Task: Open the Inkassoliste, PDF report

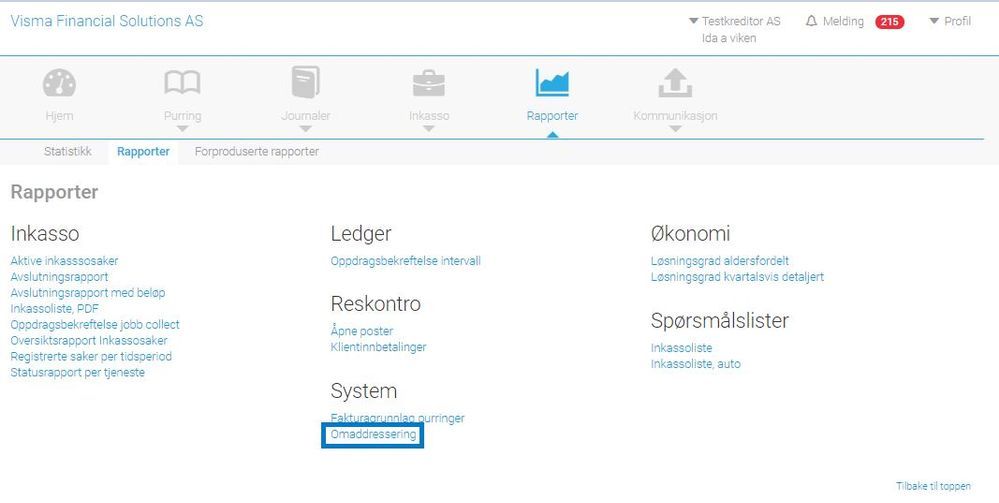Action: (x=55, y=309)
